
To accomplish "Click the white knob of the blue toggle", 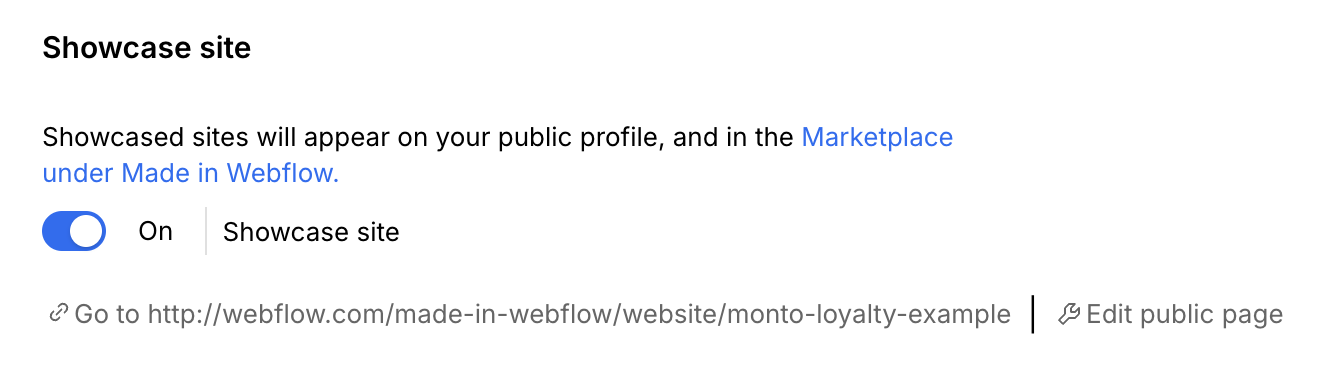I will click(x=87, y=231).
